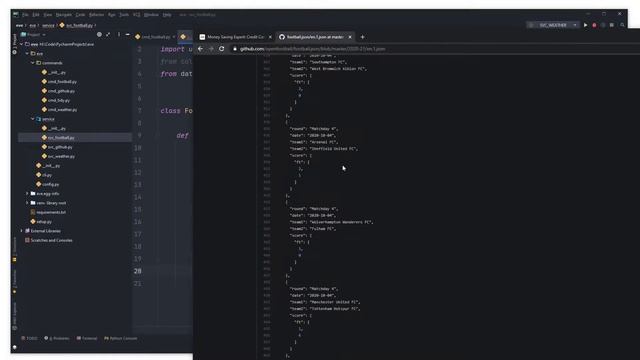Select requirements.txt in the project tree
The width and height of the screenshot is (640, 360).
[48, 212]
